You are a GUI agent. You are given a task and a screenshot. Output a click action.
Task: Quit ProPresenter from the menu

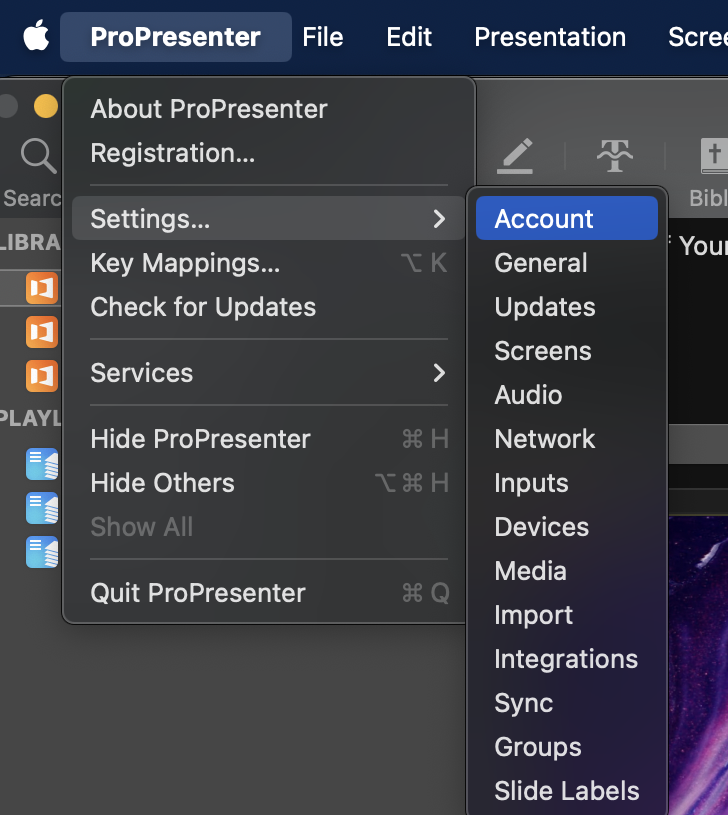click(269, 593)
